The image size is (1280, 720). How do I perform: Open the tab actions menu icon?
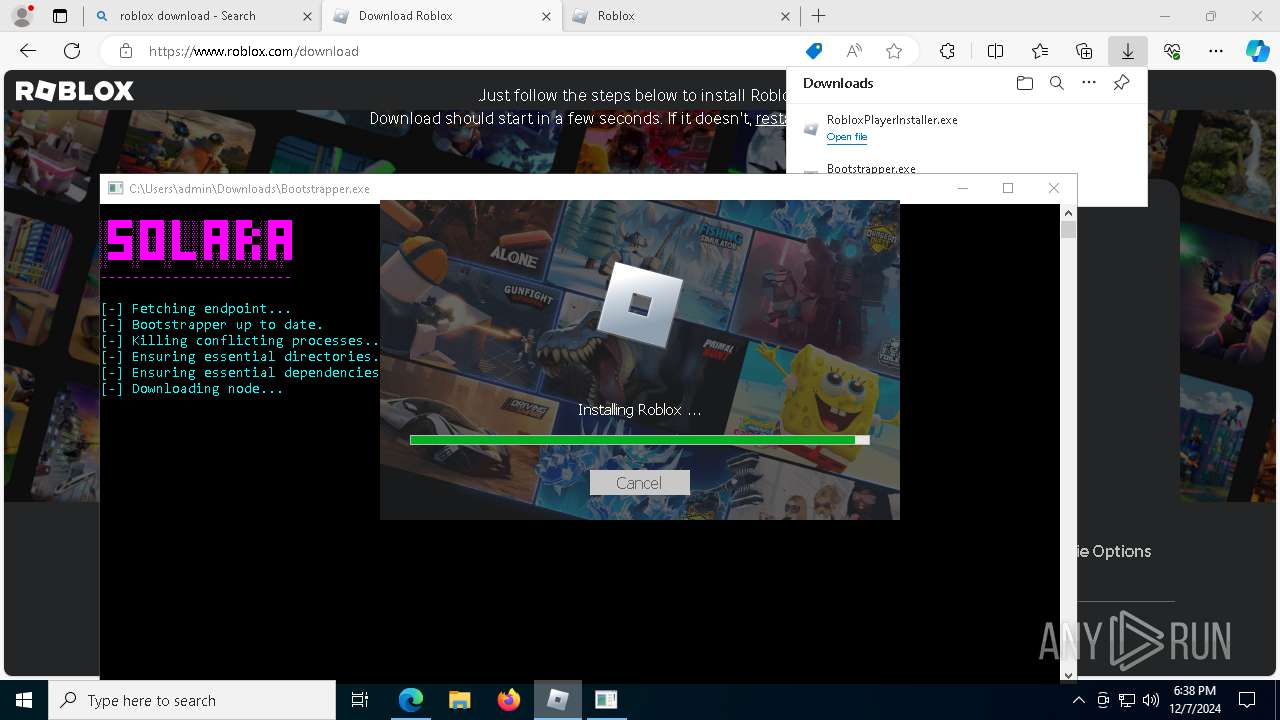[60, 16]
